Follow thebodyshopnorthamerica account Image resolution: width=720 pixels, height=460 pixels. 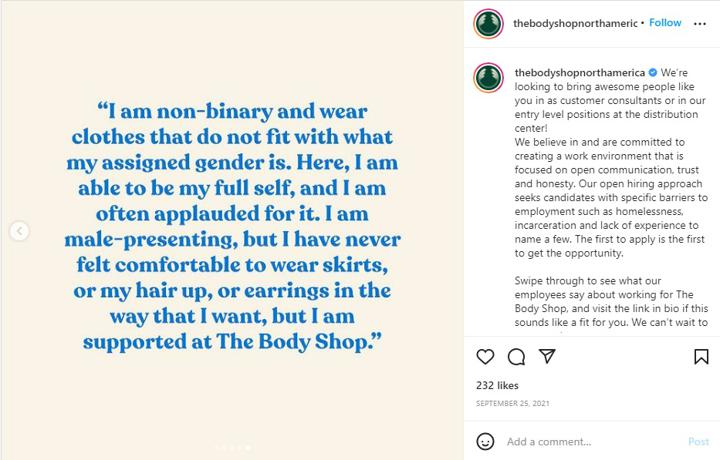coord(665,23)
